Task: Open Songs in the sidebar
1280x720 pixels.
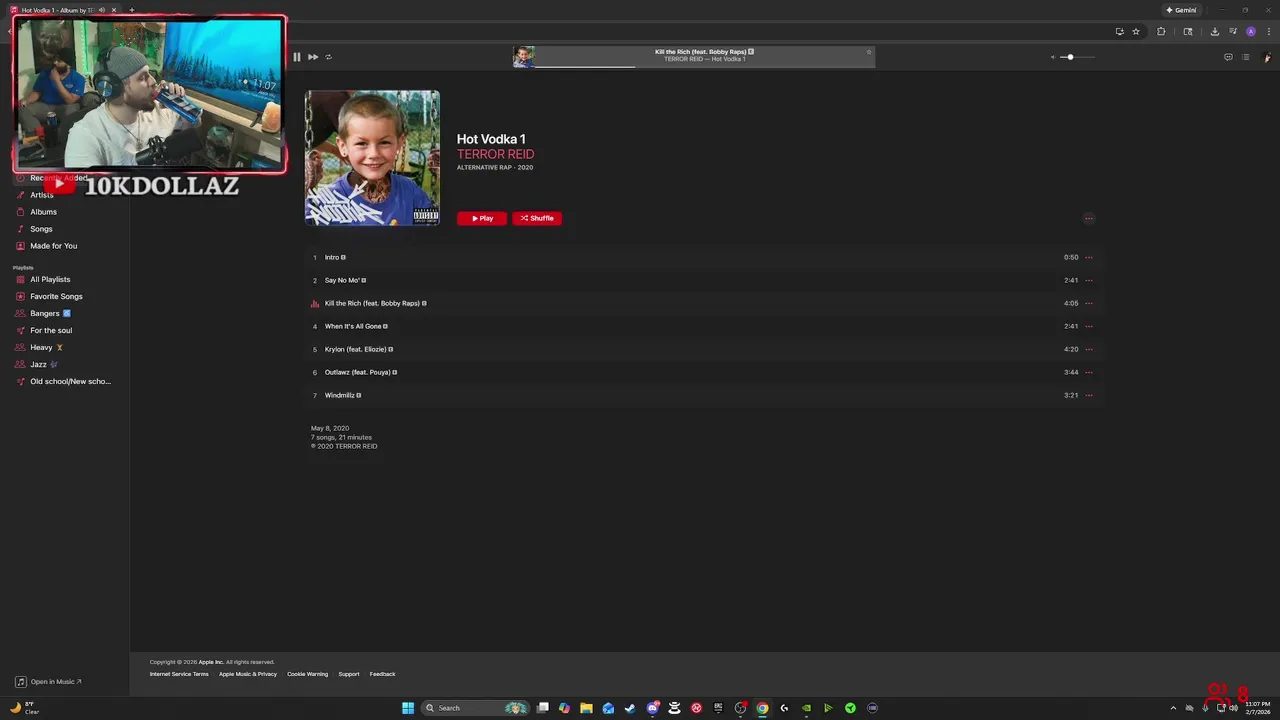Action: pyautogui.click(x=41, y=229)
